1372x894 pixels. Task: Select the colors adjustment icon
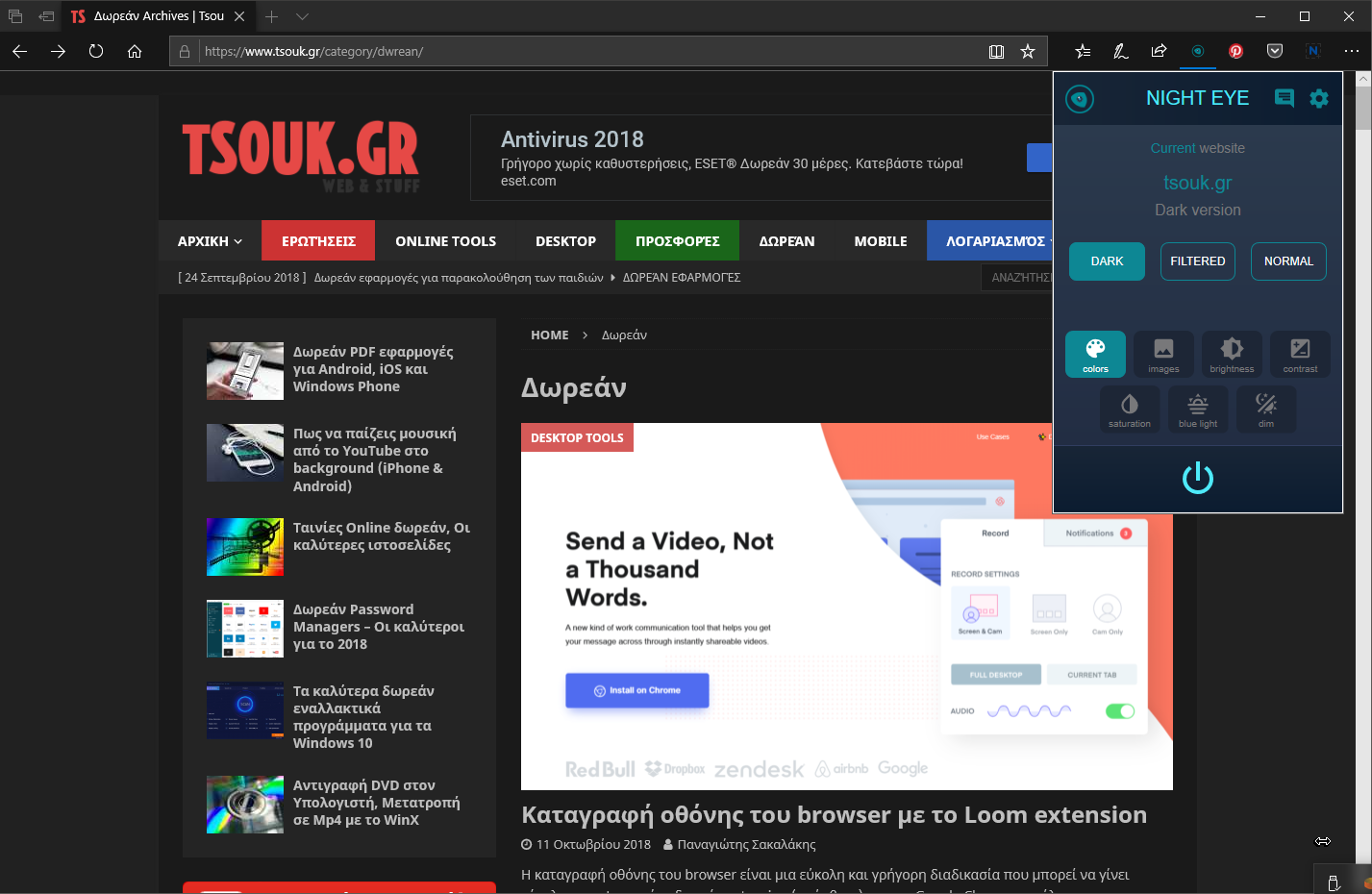pyautogui.click(x=1095, y=354)
